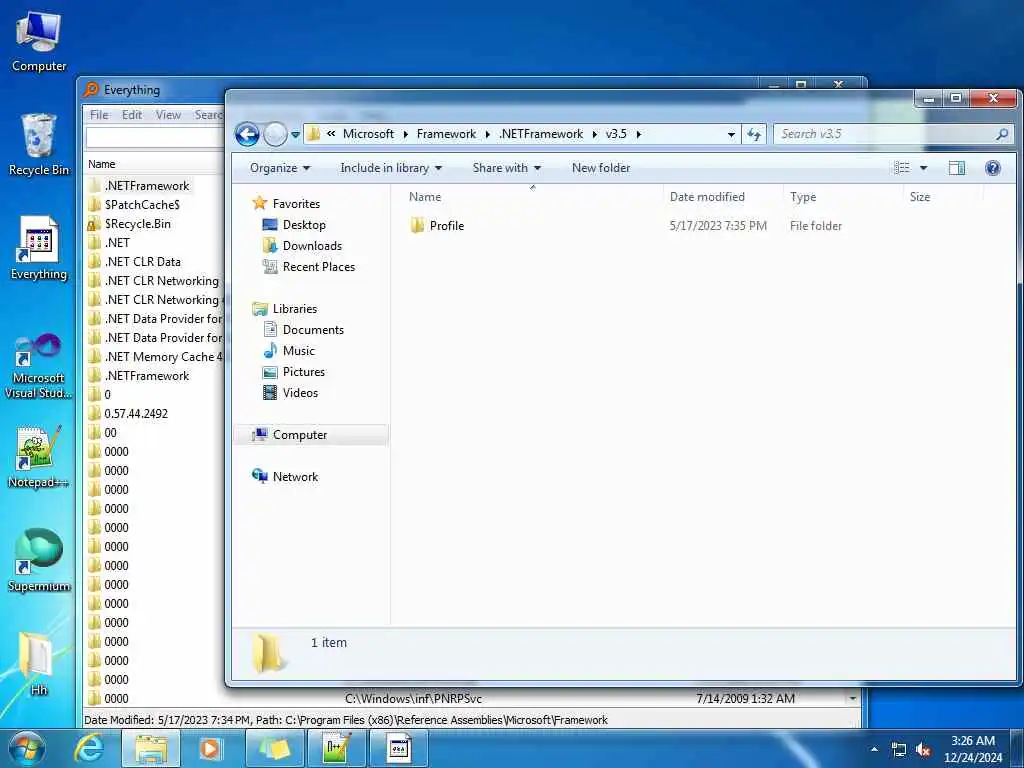
Task: Select Network in the navigation pane
Action: [x=295, y=477]
